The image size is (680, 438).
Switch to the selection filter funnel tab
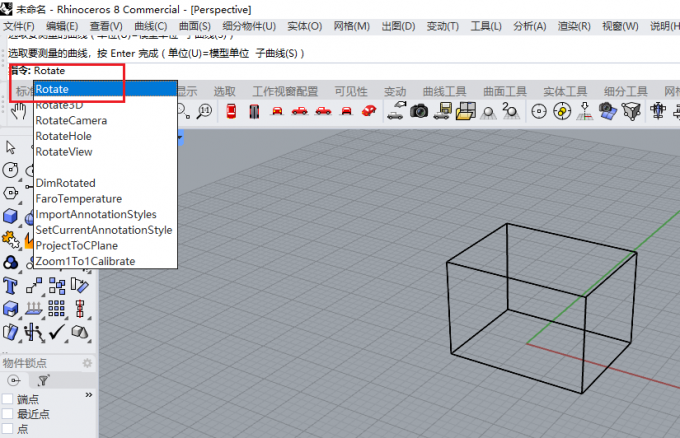[x=43, y=380]
